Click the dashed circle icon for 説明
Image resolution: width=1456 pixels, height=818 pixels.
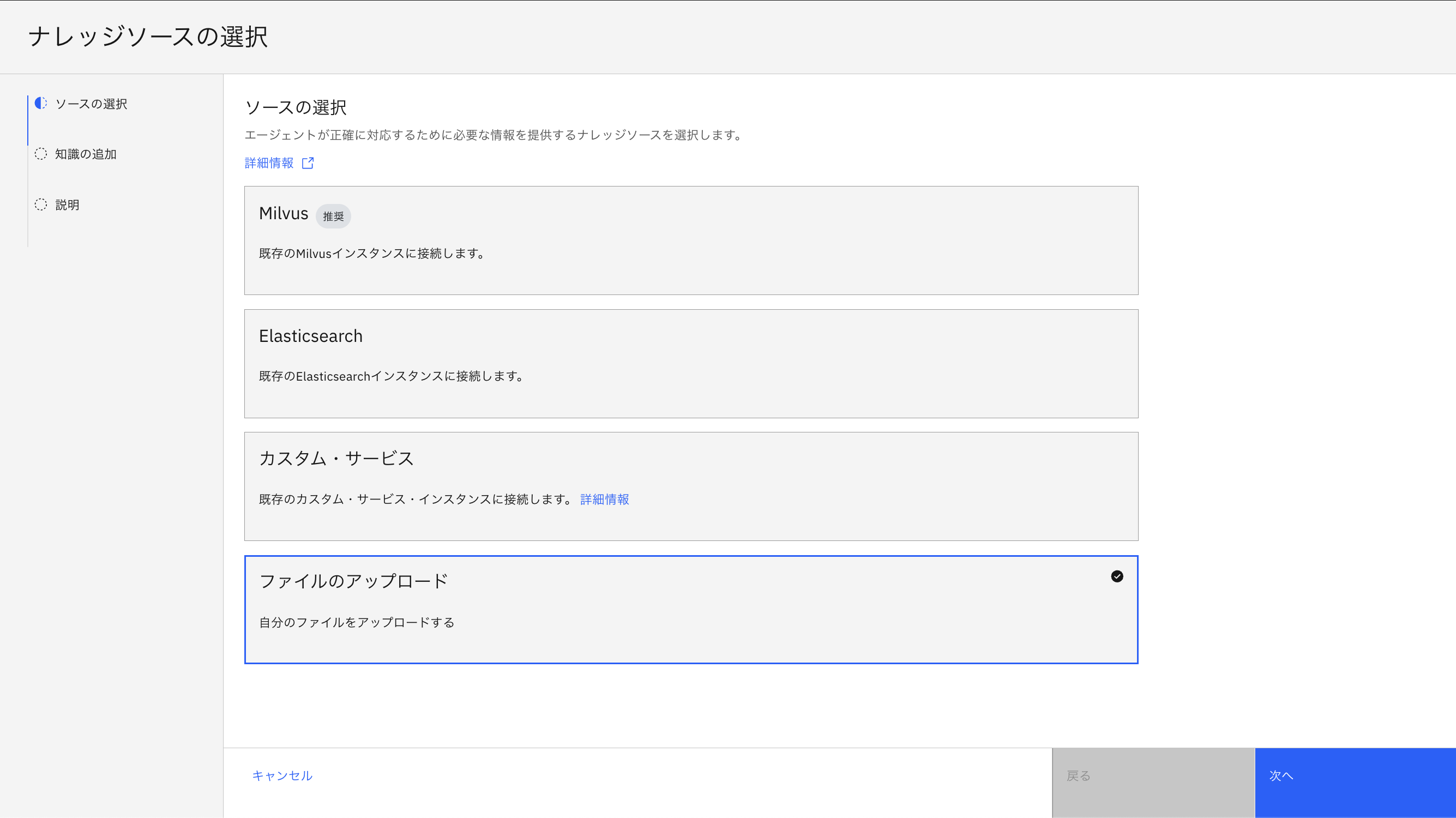41,204
